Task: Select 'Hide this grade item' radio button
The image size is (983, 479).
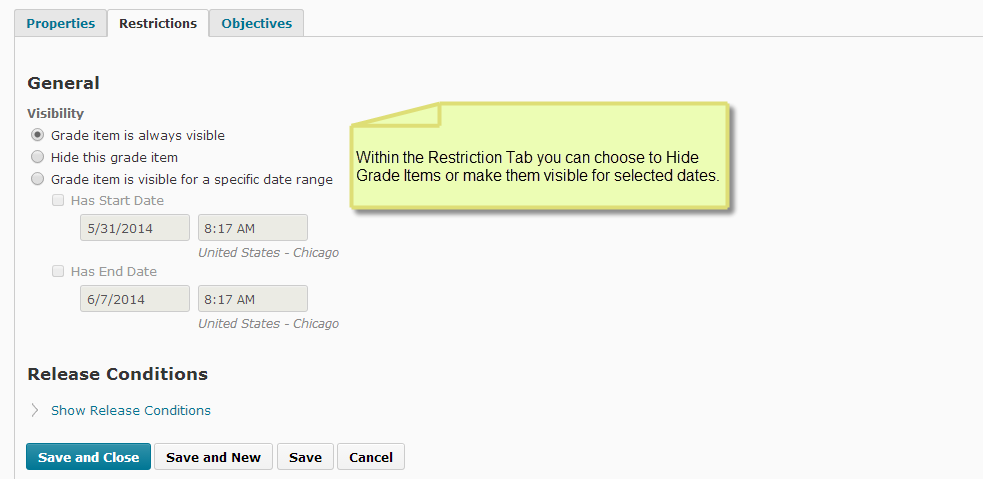Action: coord(38,157)
